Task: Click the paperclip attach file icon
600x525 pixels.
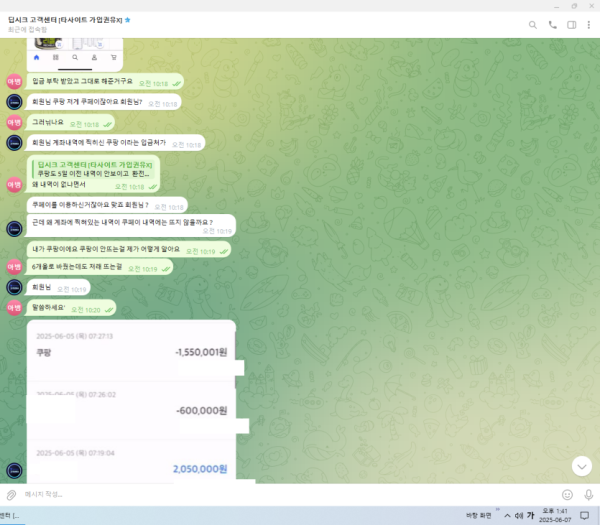Action: click(11, 495)
